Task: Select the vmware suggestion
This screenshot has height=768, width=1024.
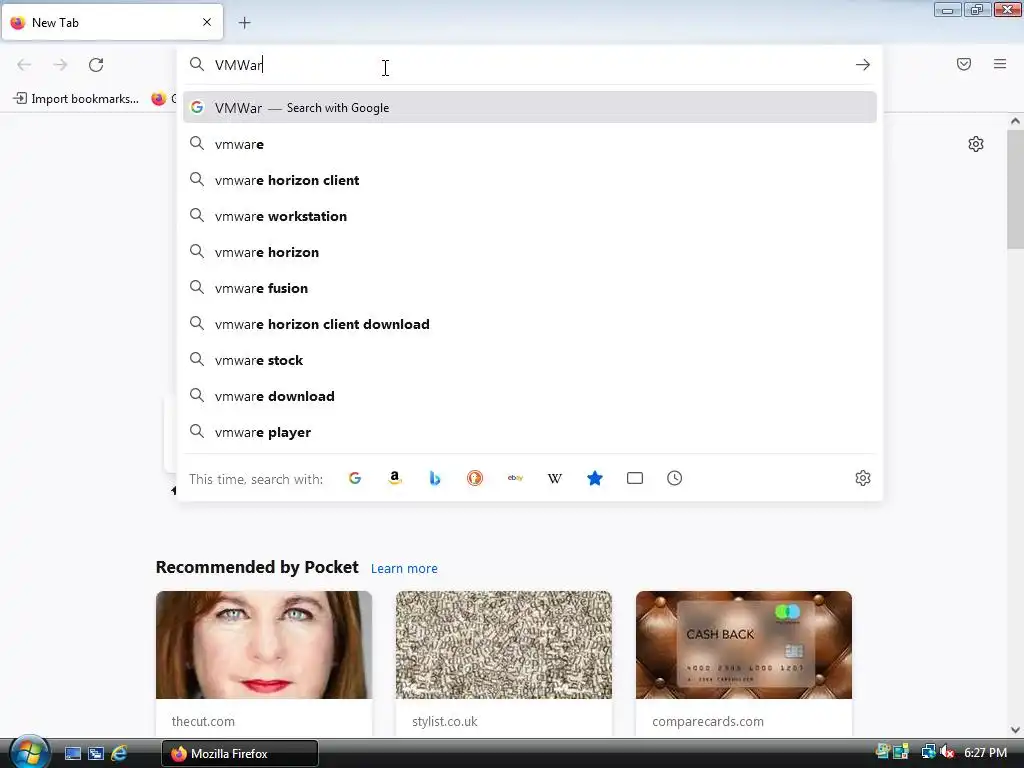Action: tap(530, 144)
